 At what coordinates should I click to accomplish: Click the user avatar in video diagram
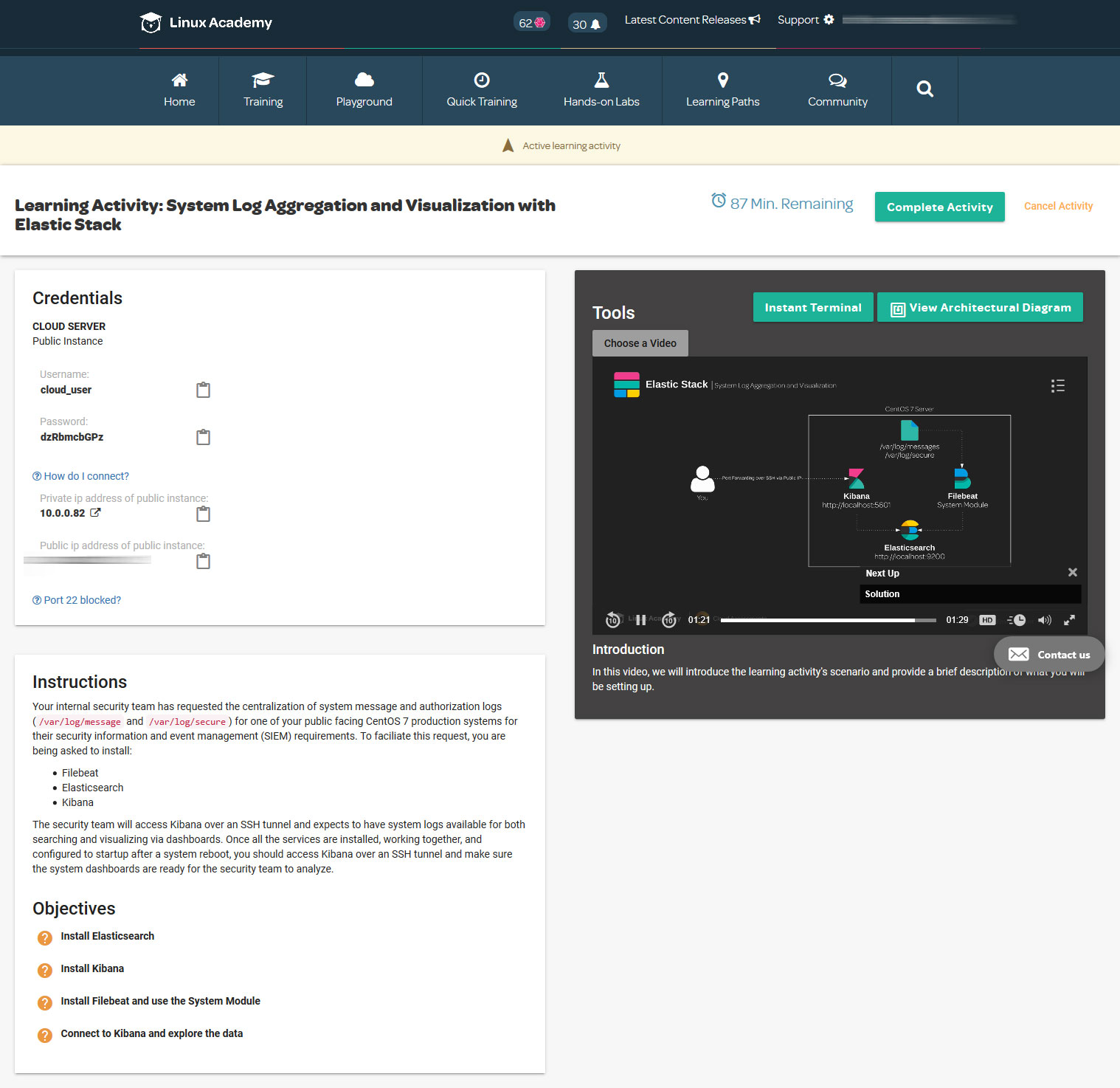pos(702,479)
